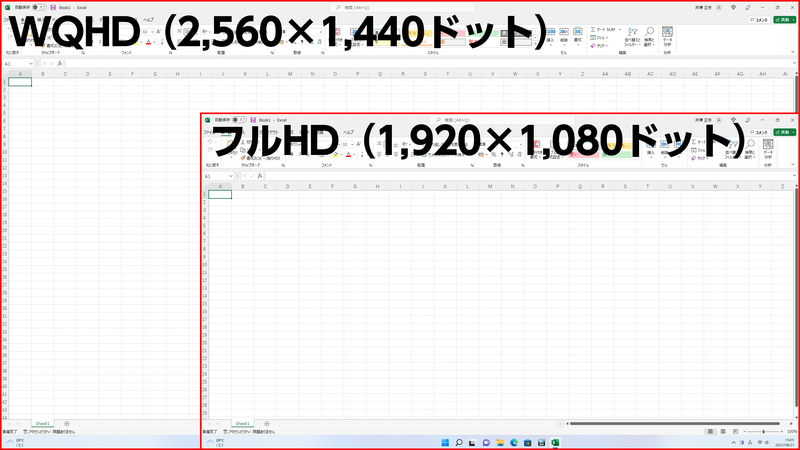Select cell A1 in the Full HD window
This screenshot has width=800, height=450.
tap(220, 194)
